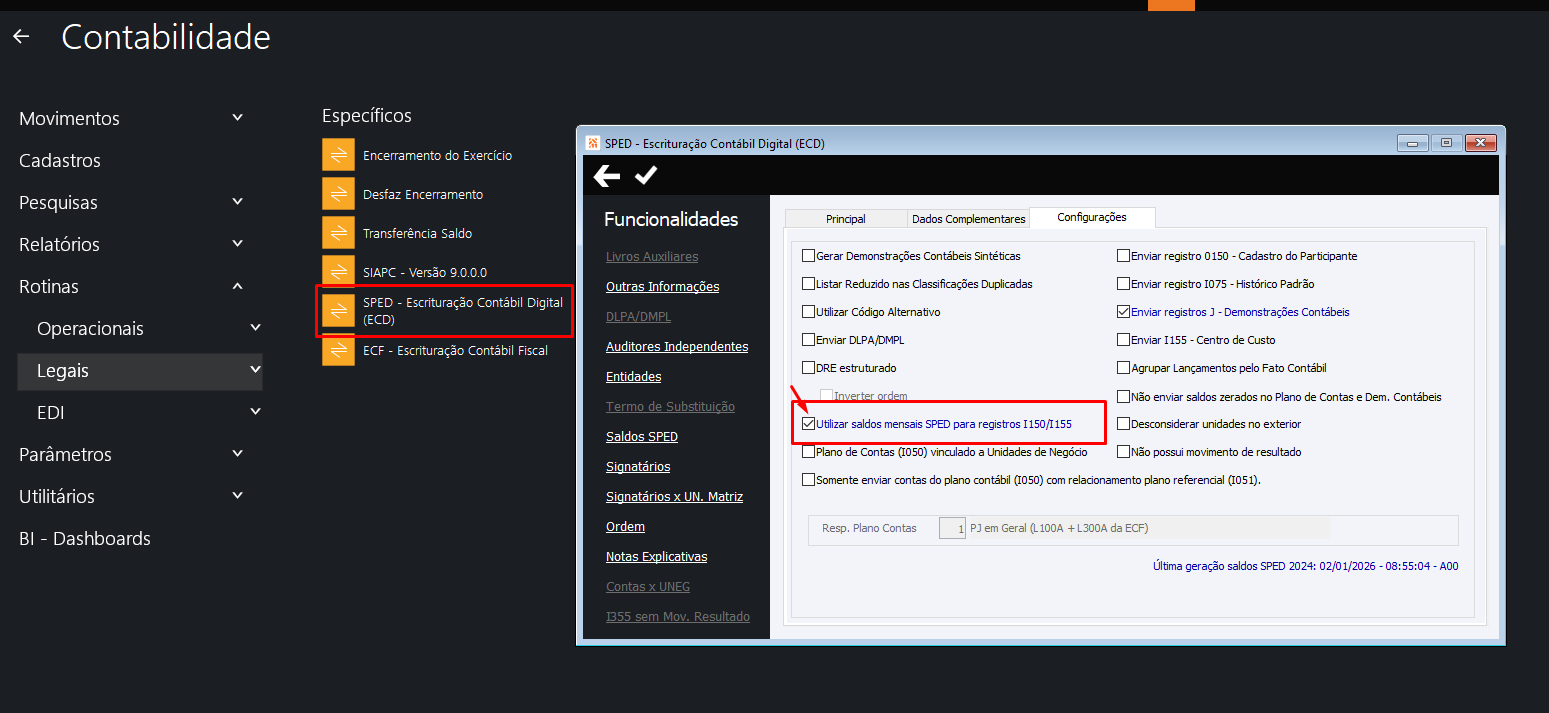
Task: Click Resp. Plano Contas number field
Action: (x=952, y=528)
